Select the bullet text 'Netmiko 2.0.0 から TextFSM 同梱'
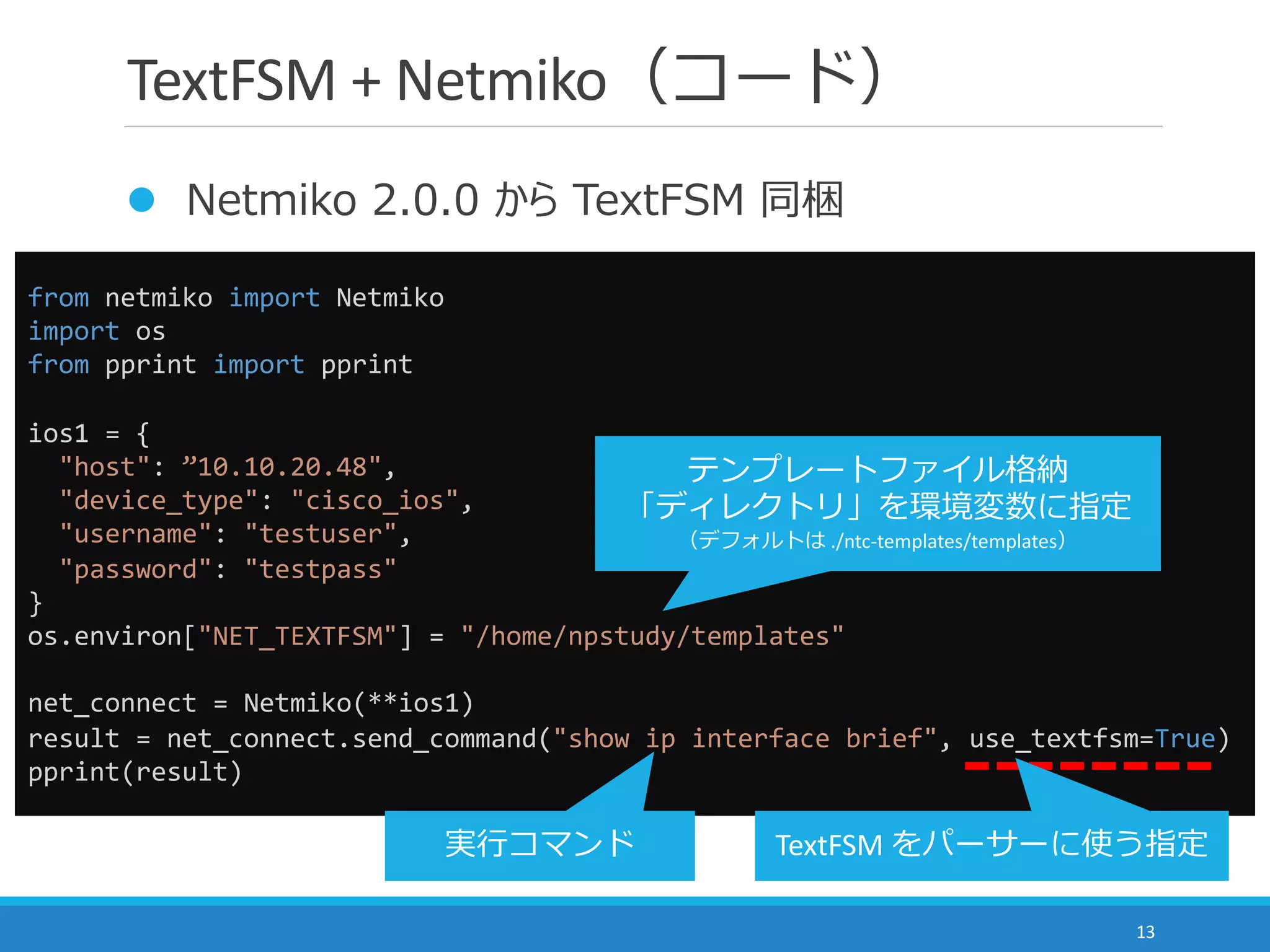1270x952 pixels. [515, 200]
